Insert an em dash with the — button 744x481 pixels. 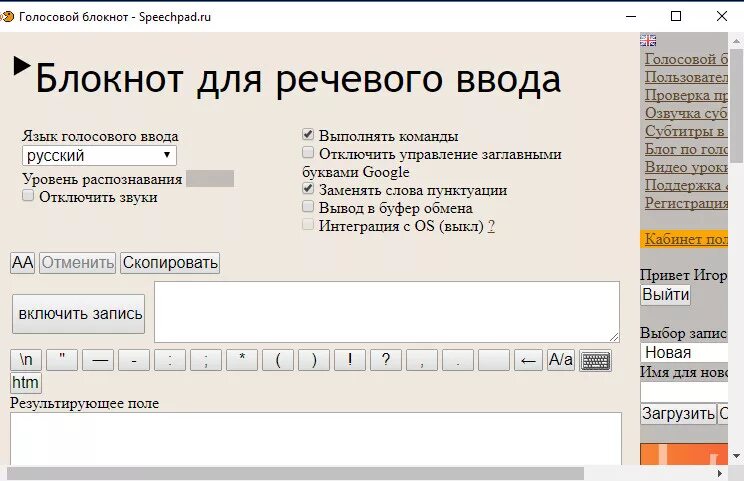pyautogui.click(x=98, y=360)
